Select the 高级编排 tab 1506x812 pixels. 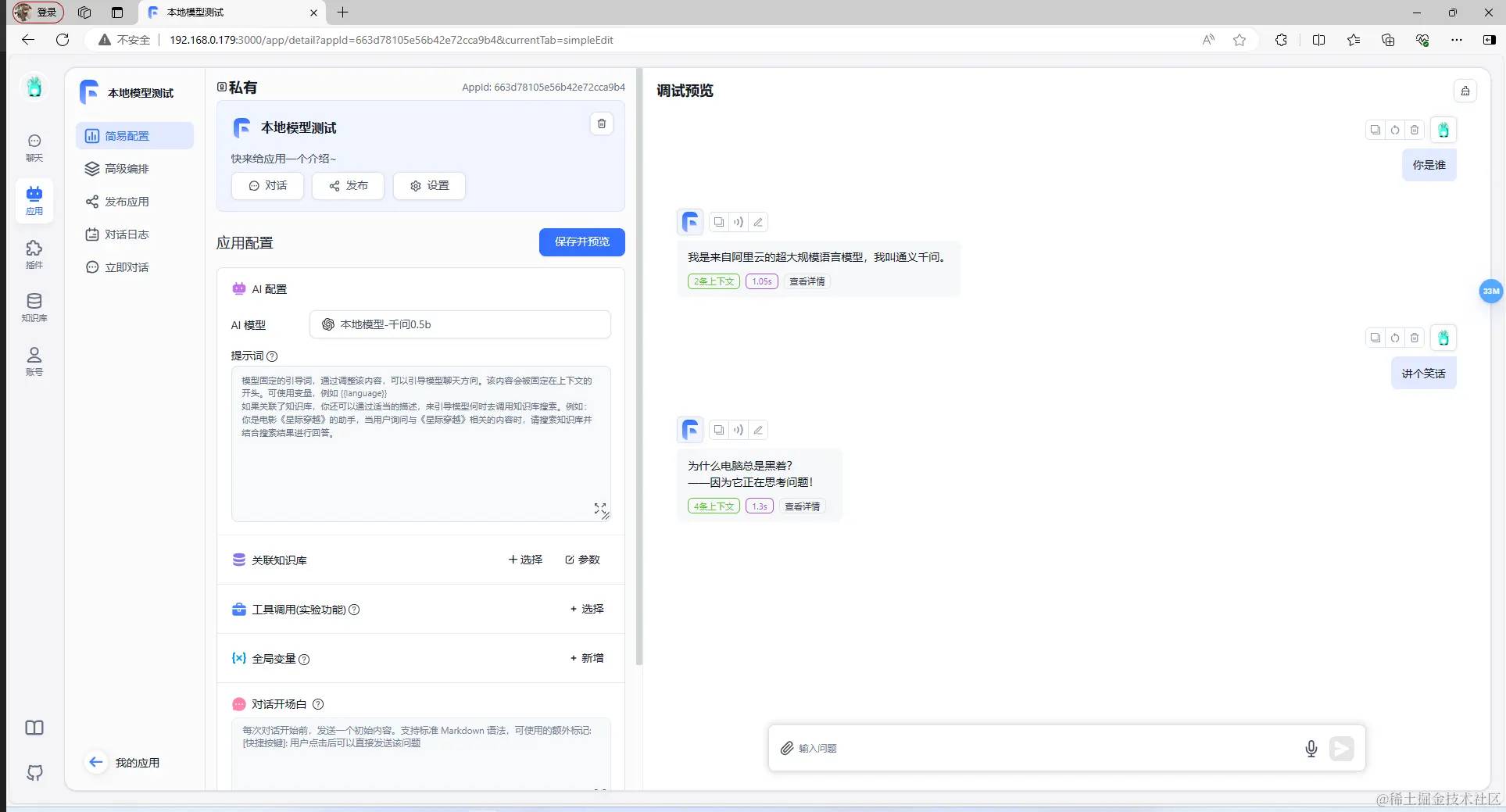point(134,168)
